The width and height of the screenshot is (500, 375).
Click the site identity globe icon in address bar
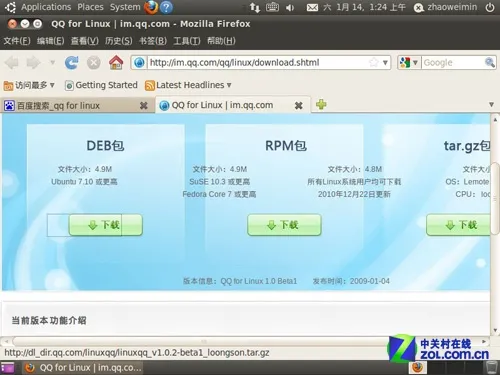(x=140, y=63)
